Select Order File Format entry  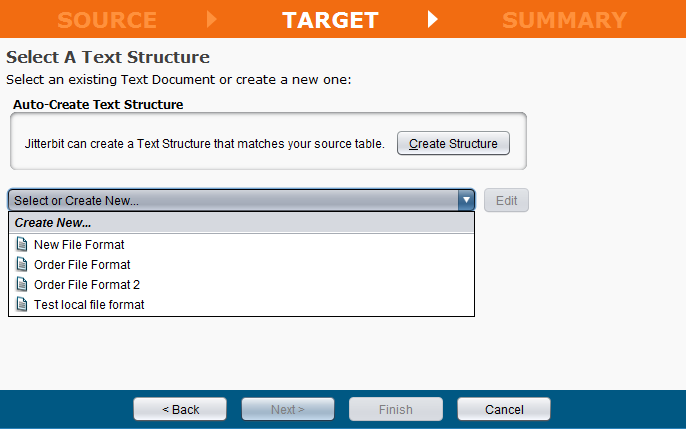tap(82, 264)
